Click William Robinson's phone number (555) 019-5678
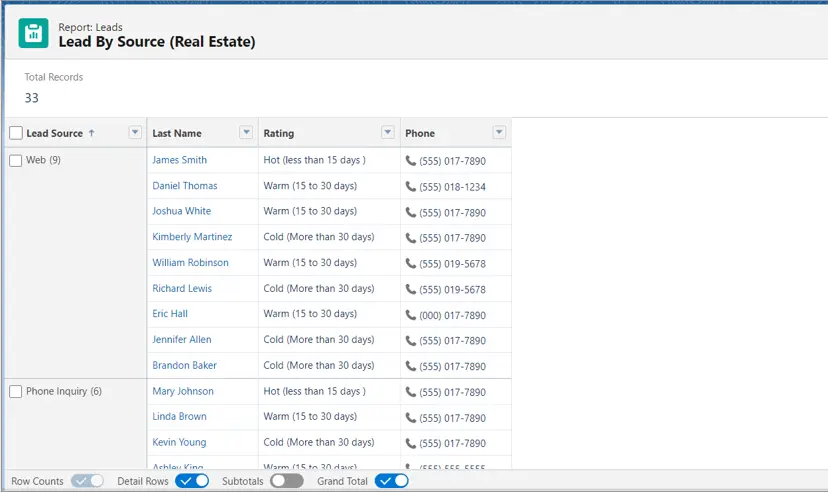The height and width of the screenshot is (492, 828). point(453,264)
